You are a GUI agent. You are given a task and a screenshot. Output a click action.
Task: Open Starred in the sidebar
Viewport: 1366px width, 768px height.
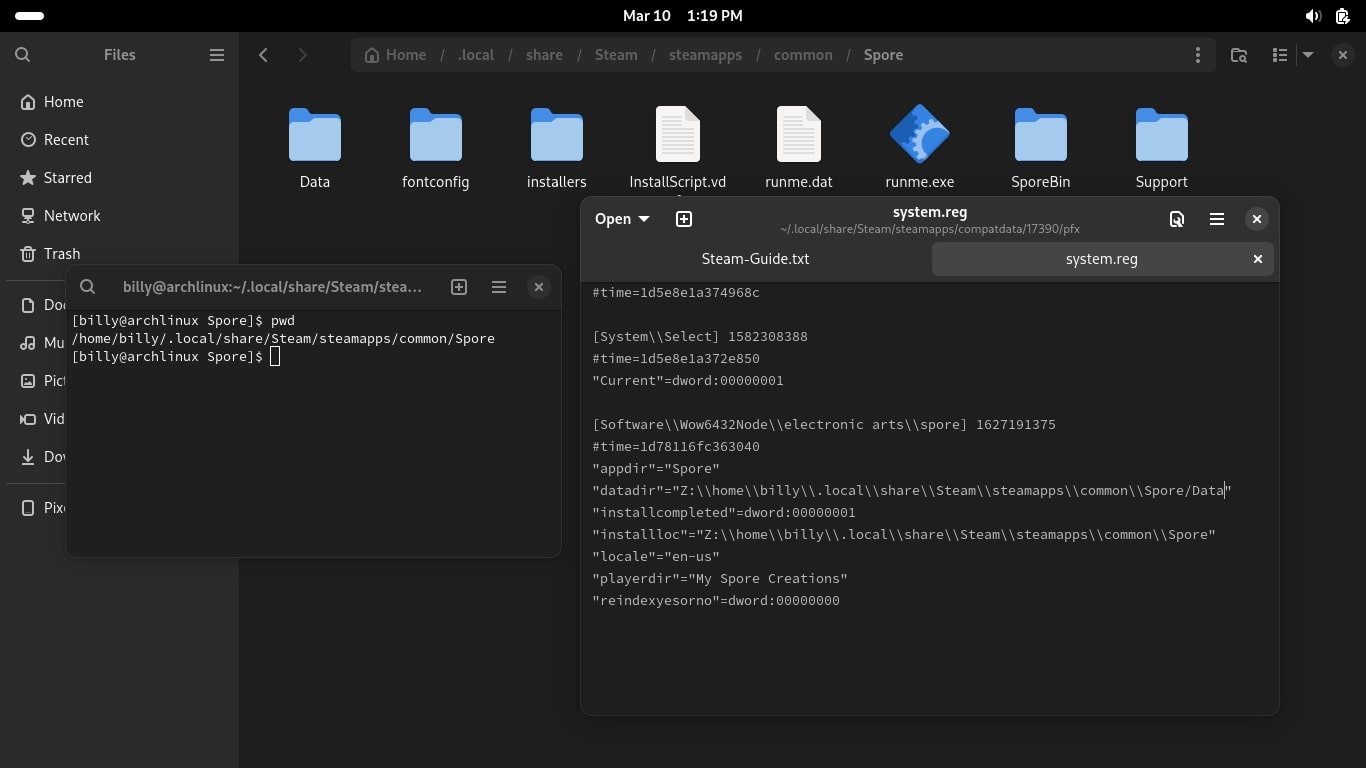(x=119, y=178)
